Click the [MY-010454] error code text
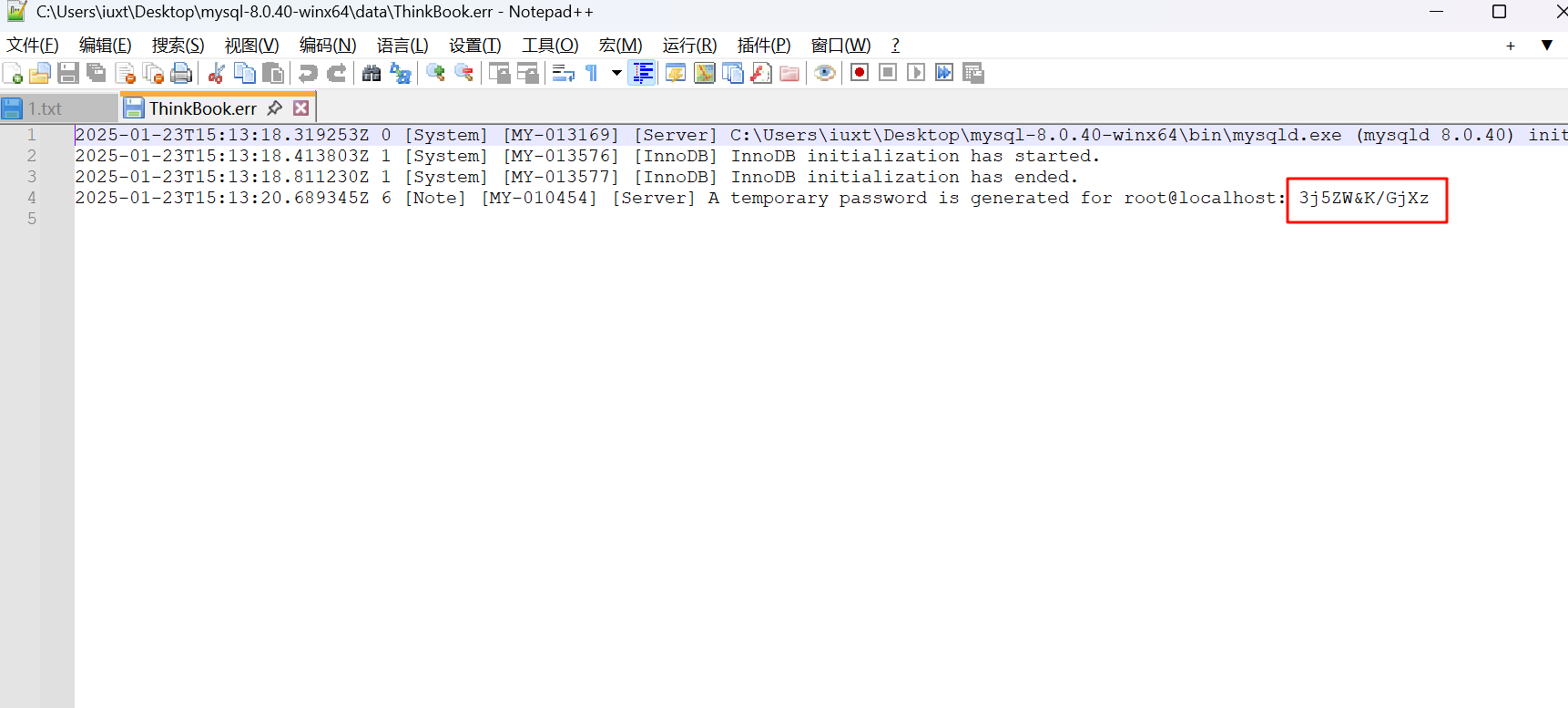1568x708 pixels. click(x=539, y=198)
